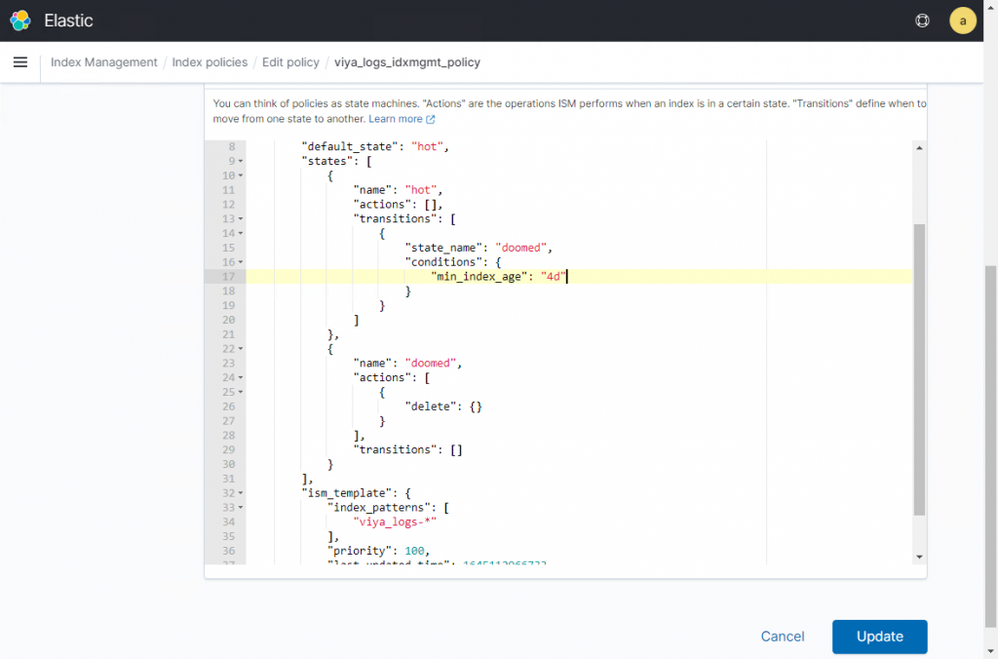This screenshot has width=998, height=659.
Task: Click the Edit policy breadcrumb
Action: pyautogui.click(x=290, y=62)
